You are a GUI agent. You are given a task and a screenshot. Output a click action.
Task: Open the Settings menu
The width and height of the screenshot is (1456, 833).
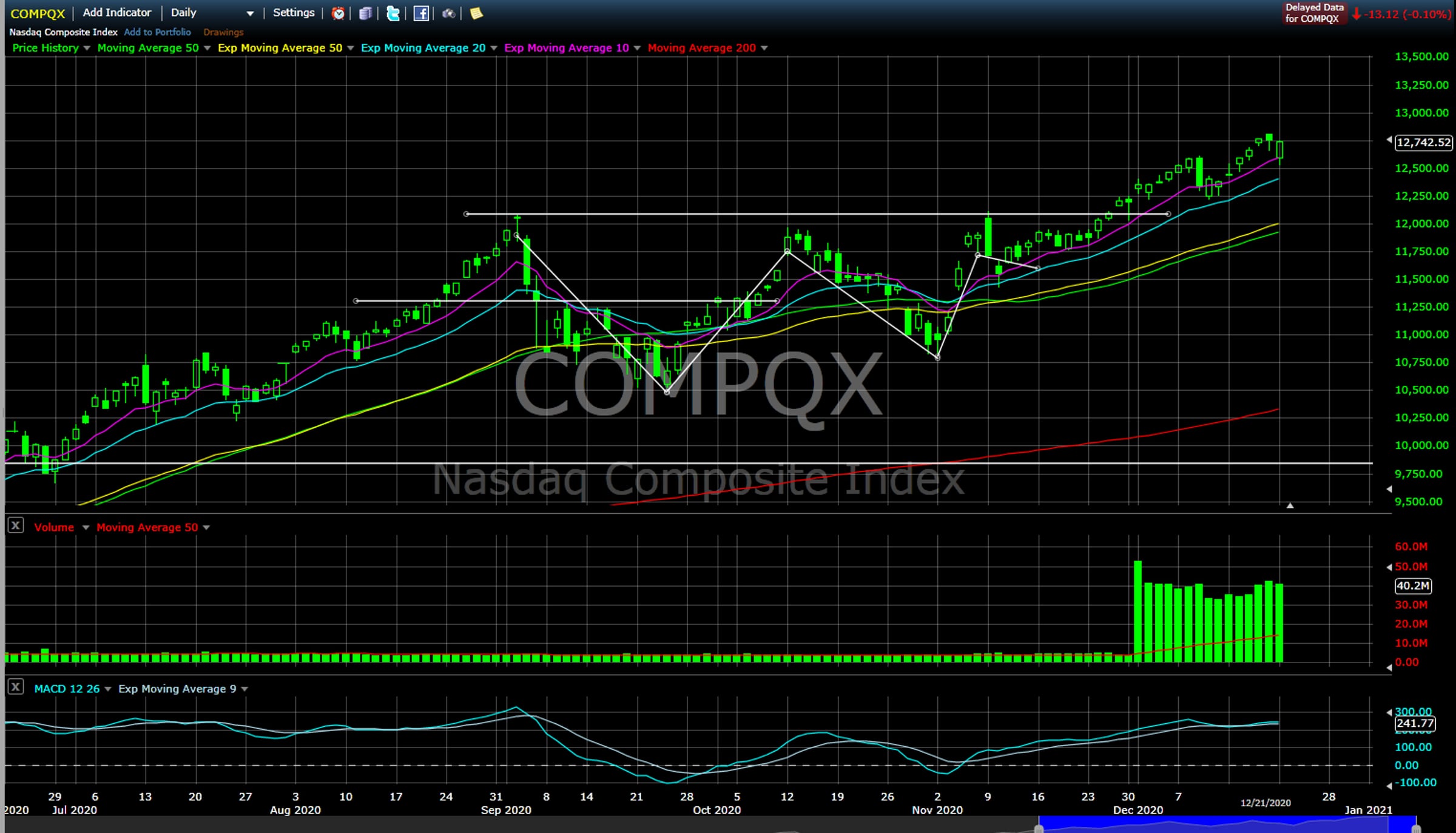(x=294, y=13)
